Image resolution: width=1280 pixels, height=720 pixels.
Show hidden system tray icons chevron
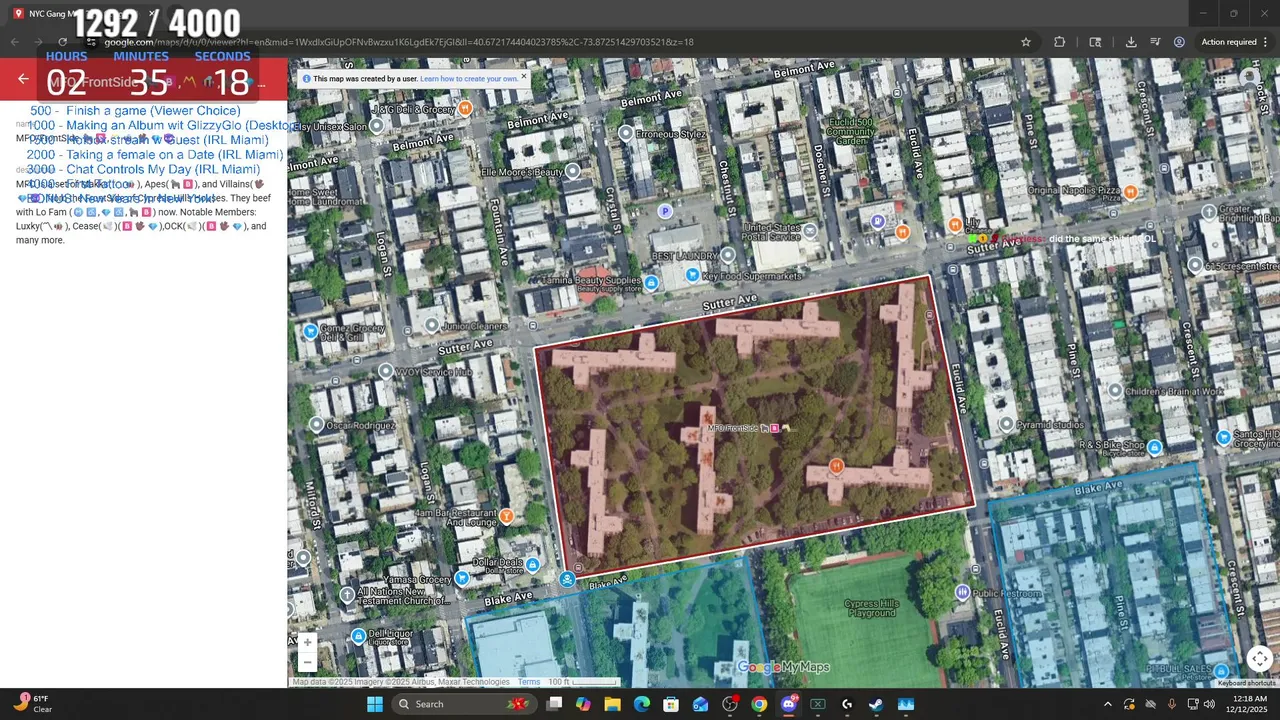(x=1107, y=704)
